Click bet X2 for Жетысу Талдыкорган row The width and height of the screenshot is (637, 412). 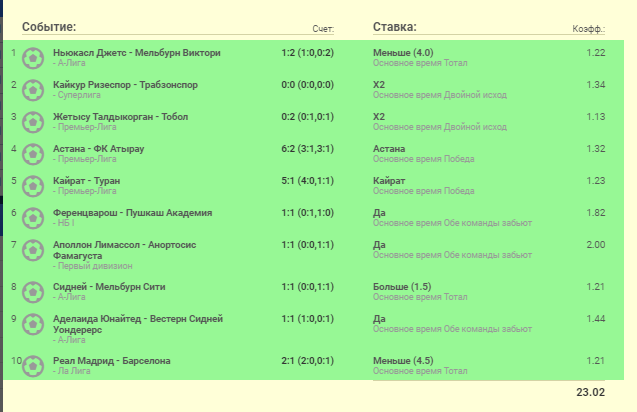pyautogui.click(x=379, y=117)
